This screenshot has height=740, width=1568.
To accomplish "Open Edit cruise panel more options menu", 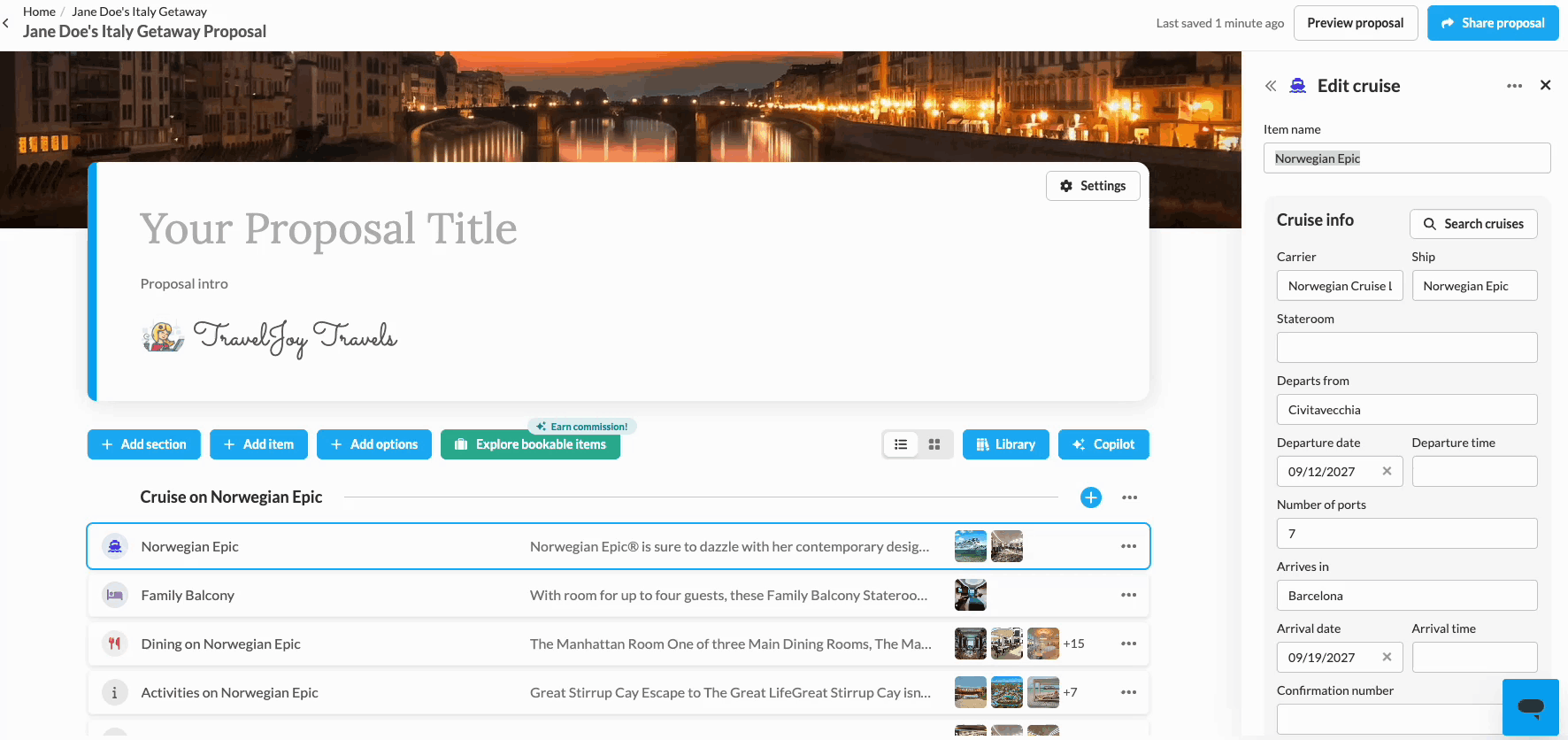I will (1515, 86).
